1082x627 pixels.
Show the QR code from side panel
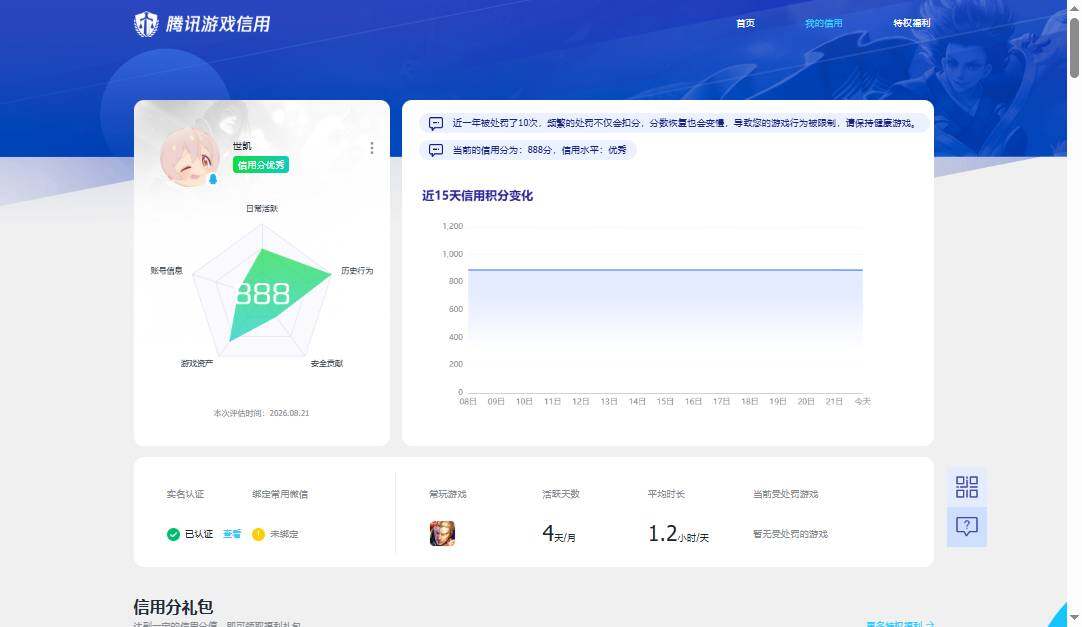(x=967, y=487)
